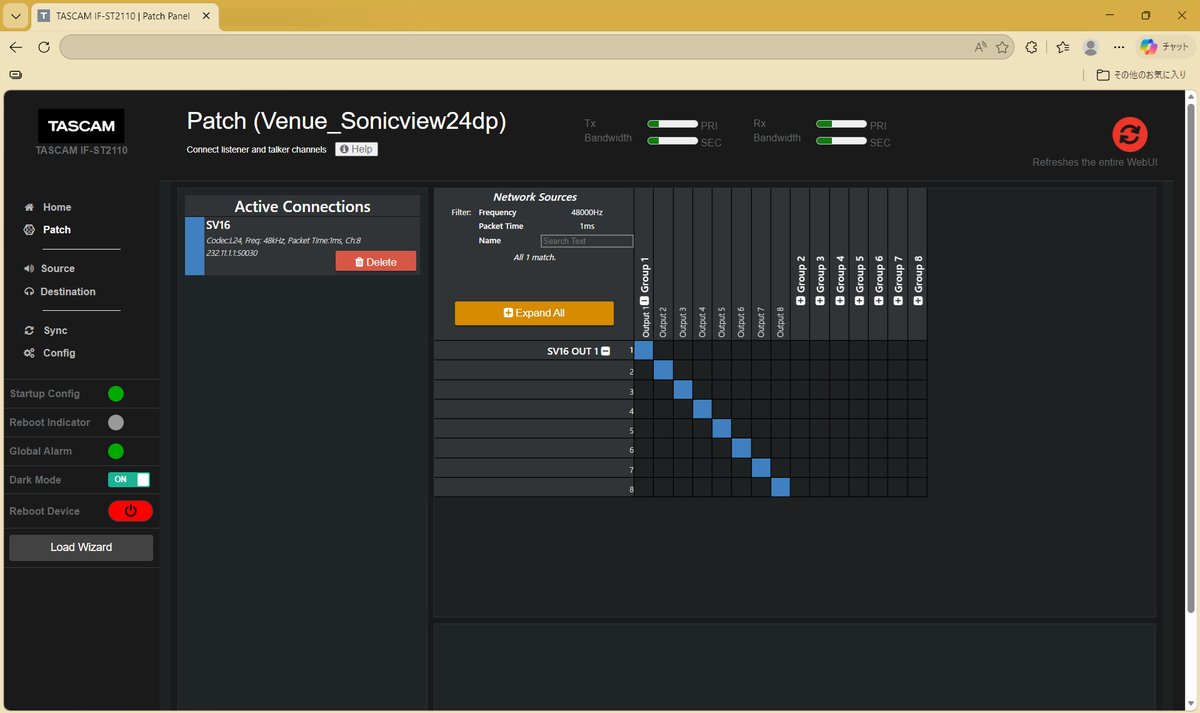Toggle crosspoint row 8 to Output 8
The image size is (1200, 713).
coord(780,487)
